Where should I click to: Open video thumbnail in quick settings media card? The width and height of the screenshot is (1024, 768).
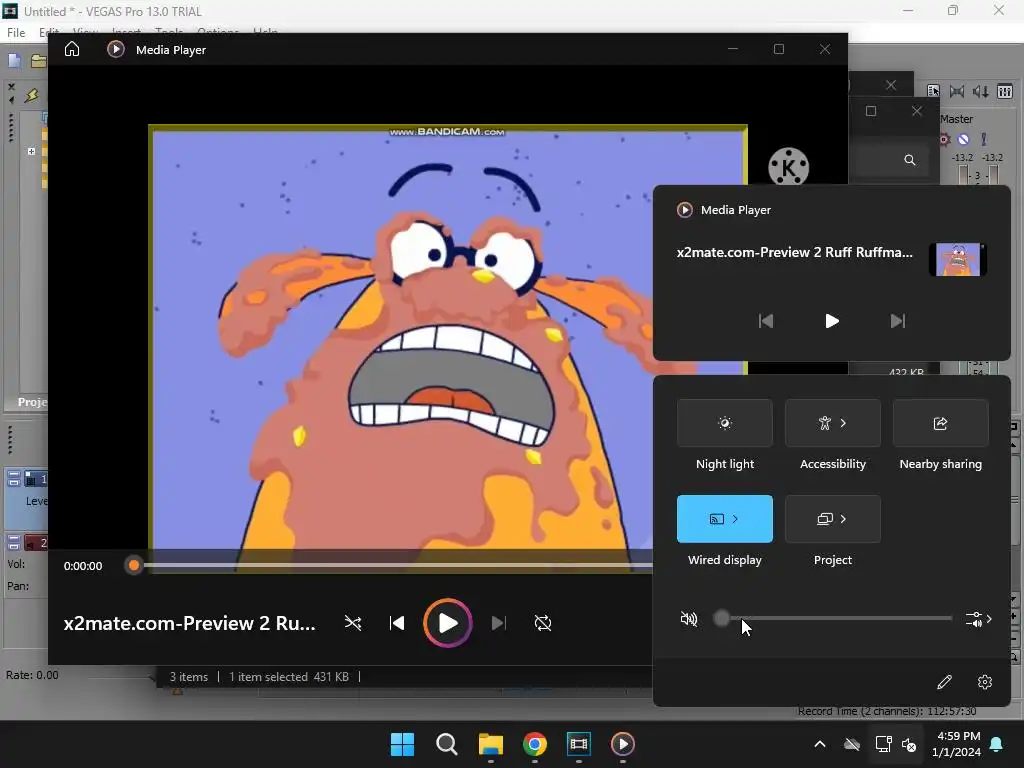tap(957, 259)
